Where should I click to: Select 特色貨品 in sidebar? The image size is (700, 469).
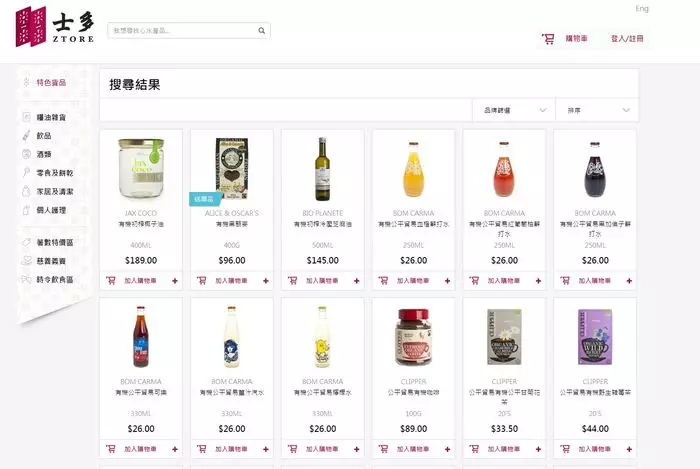click(x=51, y=83)
